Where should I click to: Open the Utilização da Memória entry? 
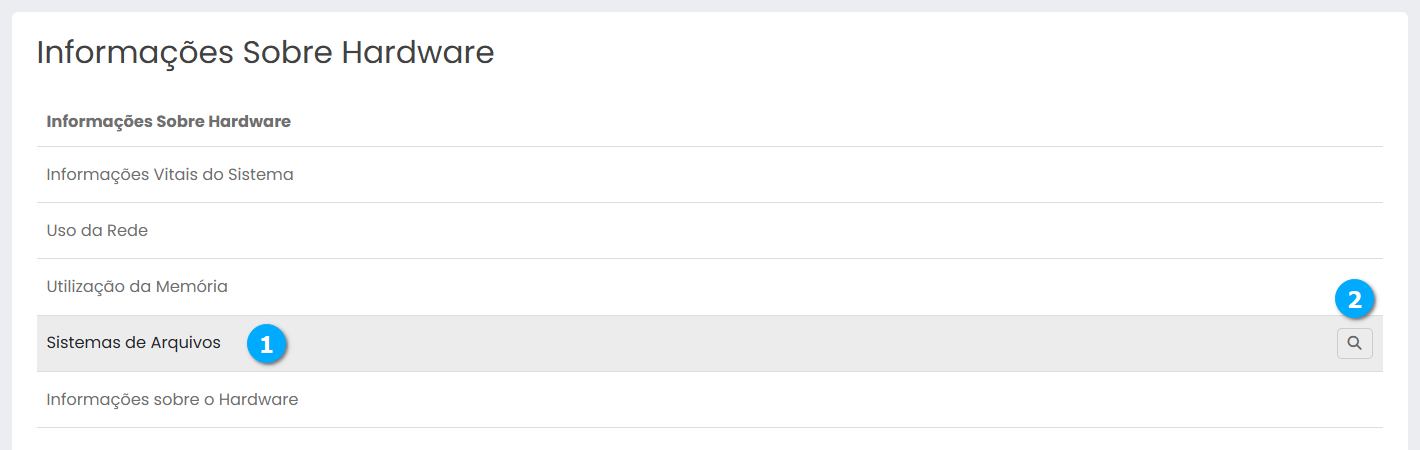pos(137,287)
